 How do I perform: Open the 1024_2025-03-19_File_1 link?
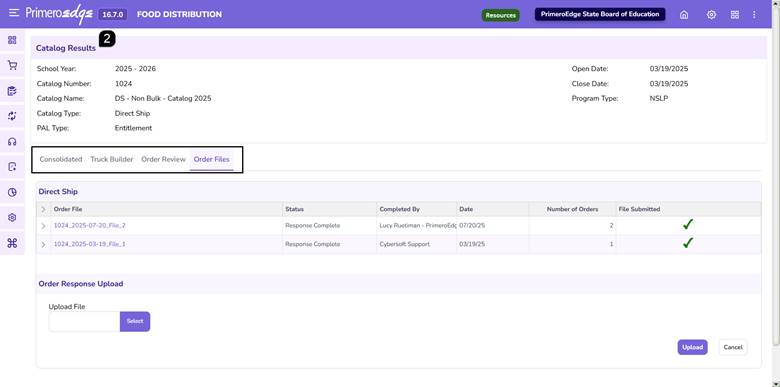(x=90, y=244)
